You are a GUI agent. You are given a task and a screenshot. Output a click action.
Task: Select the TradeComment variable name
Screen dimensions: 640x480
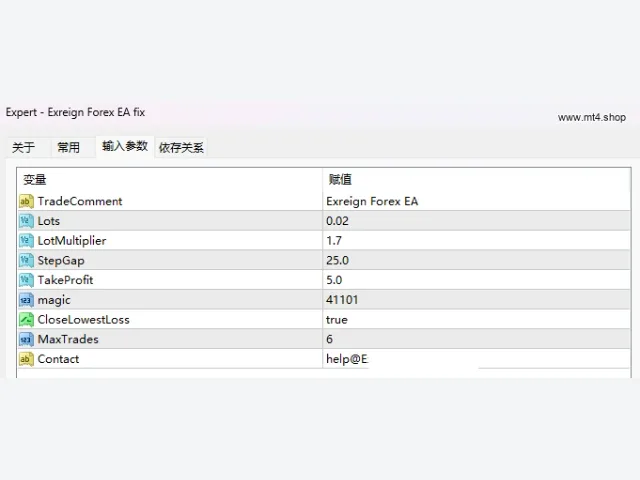(80, 201)
